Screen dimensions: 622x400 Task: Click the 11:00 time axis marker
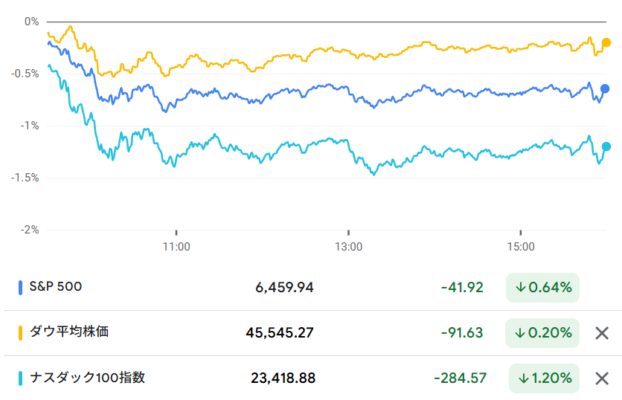(176, 246)
